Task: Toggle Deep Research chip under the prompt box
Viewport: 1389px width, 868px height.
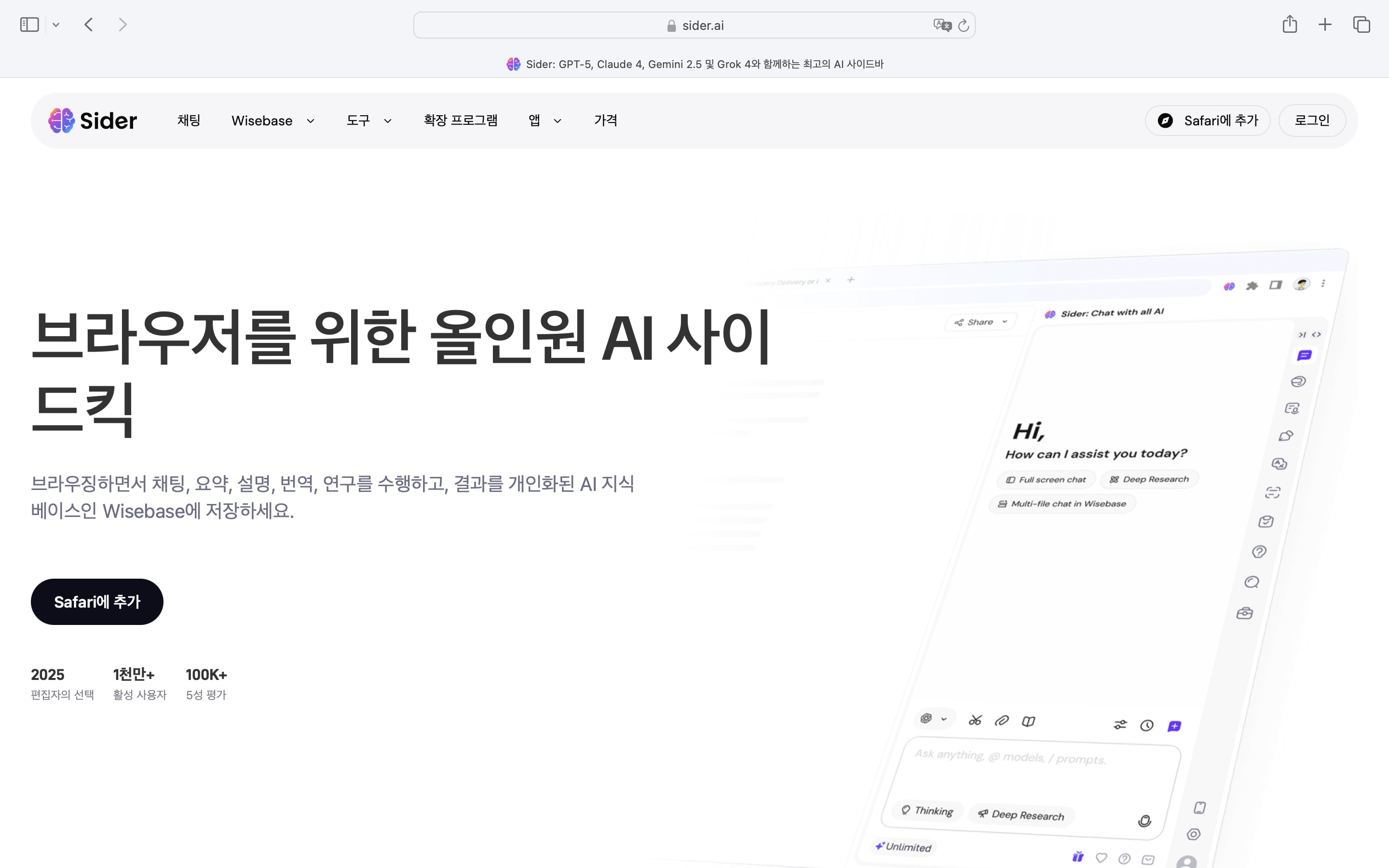Action: pyautogui.click(x=1021, y=814)
